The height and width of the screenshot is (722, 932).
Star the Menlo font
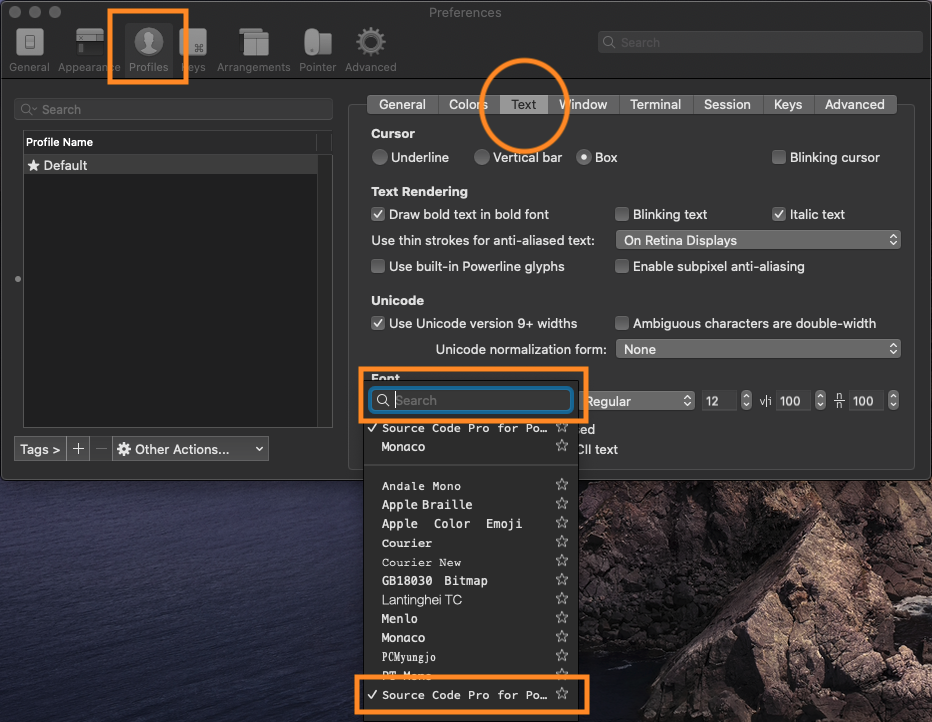click(x=562, y=618)
